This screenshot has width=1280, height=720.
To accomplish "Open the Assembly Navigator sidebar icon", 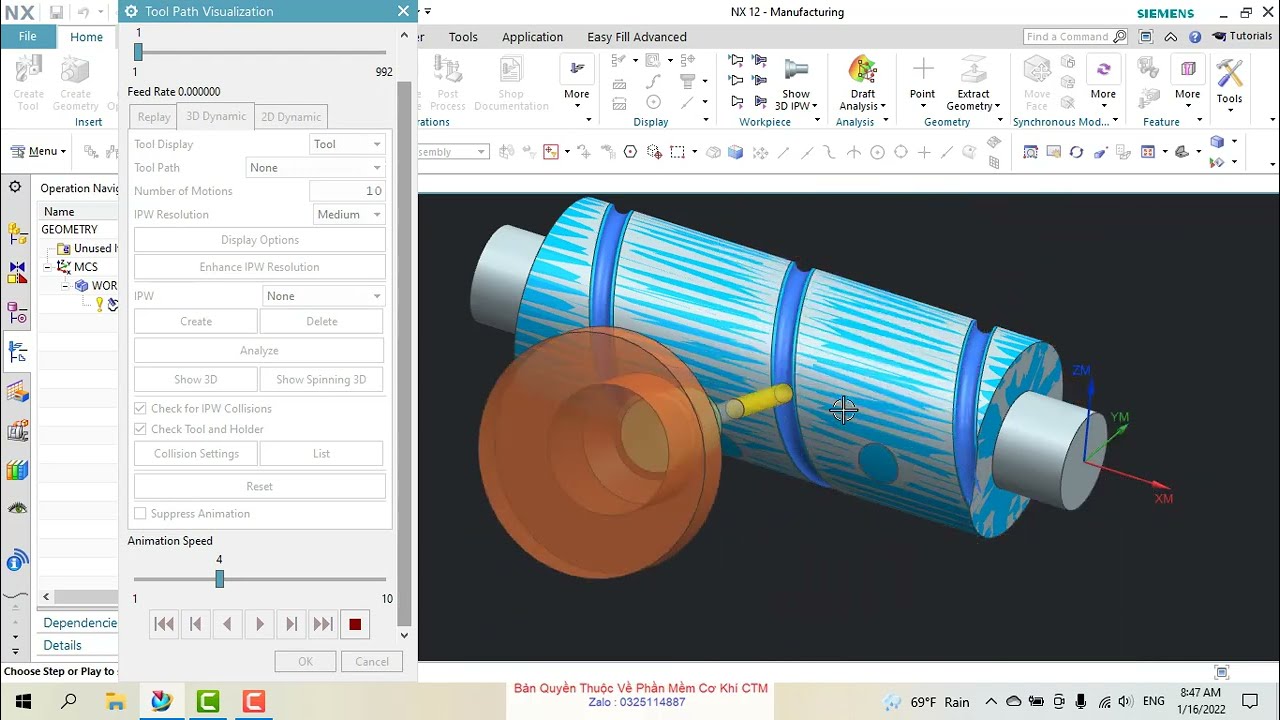I will pos(17,235).
